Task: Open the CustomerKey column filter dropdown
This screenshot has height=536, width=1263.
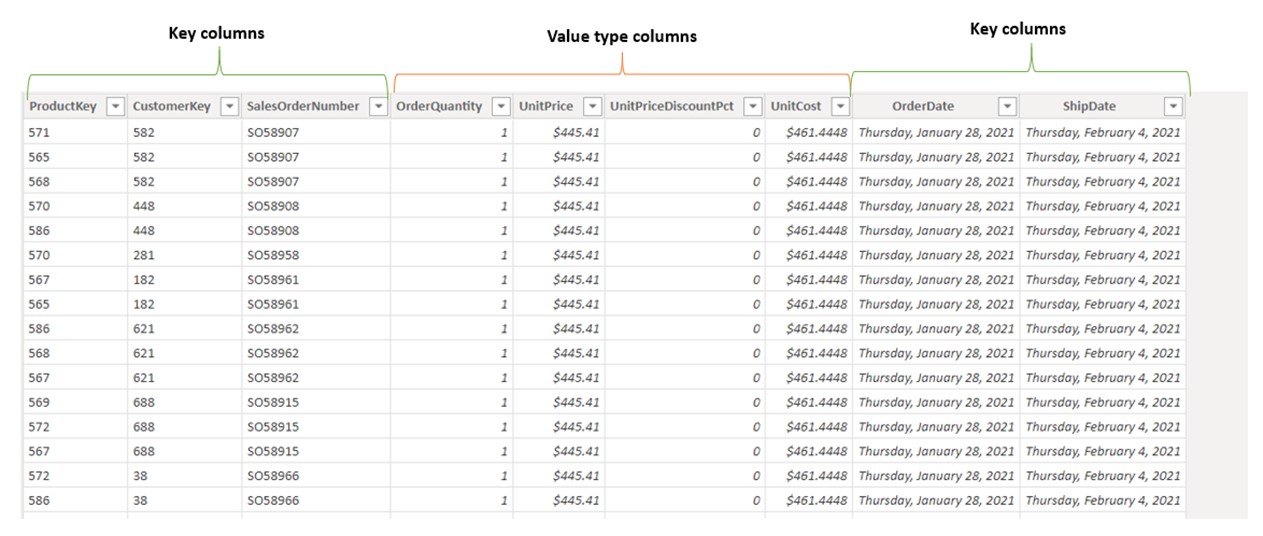Action: [x=229, y=106]
